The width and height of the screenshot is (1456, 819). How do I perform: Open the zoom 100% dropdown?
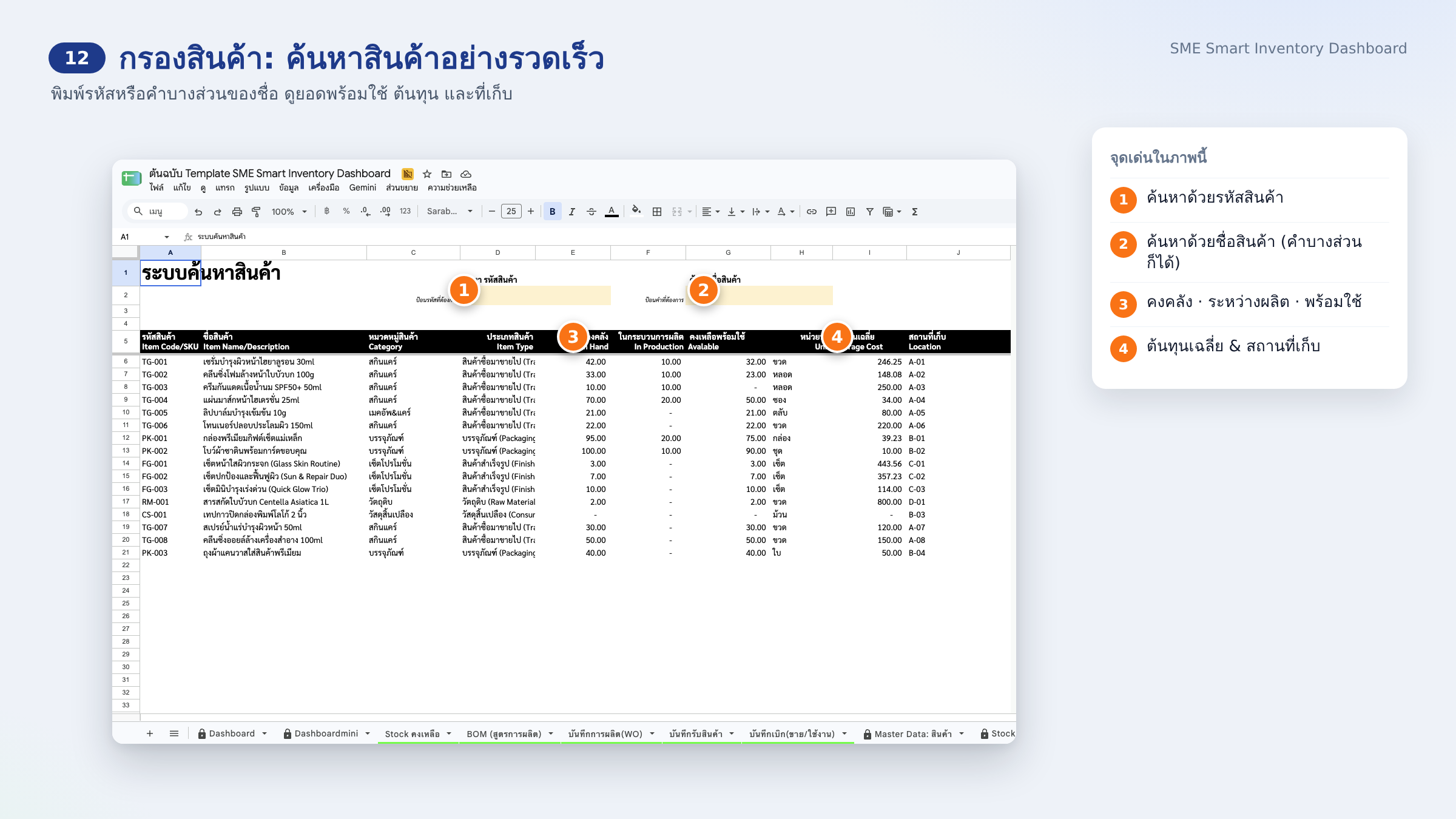289,211
